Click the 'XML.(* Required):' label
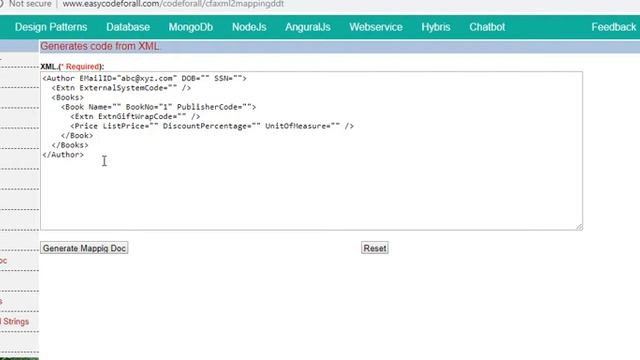The width and height of the screenshot is (640, 360). (72, 67)
